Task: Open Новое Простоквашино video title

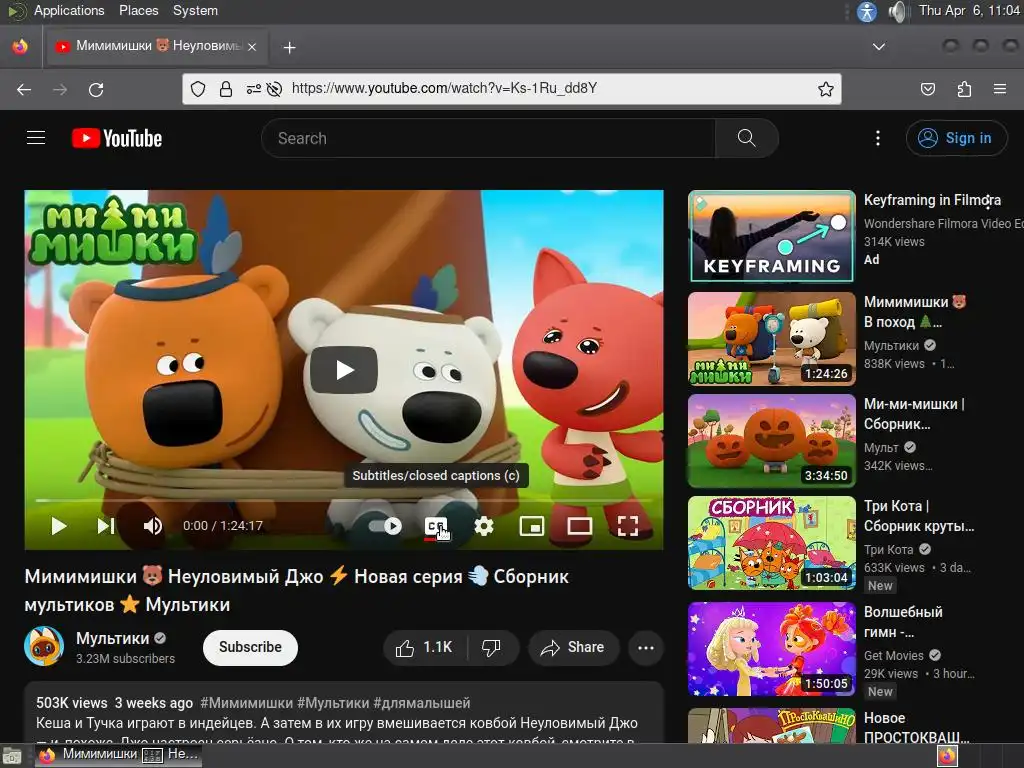Action: (916, 728)
